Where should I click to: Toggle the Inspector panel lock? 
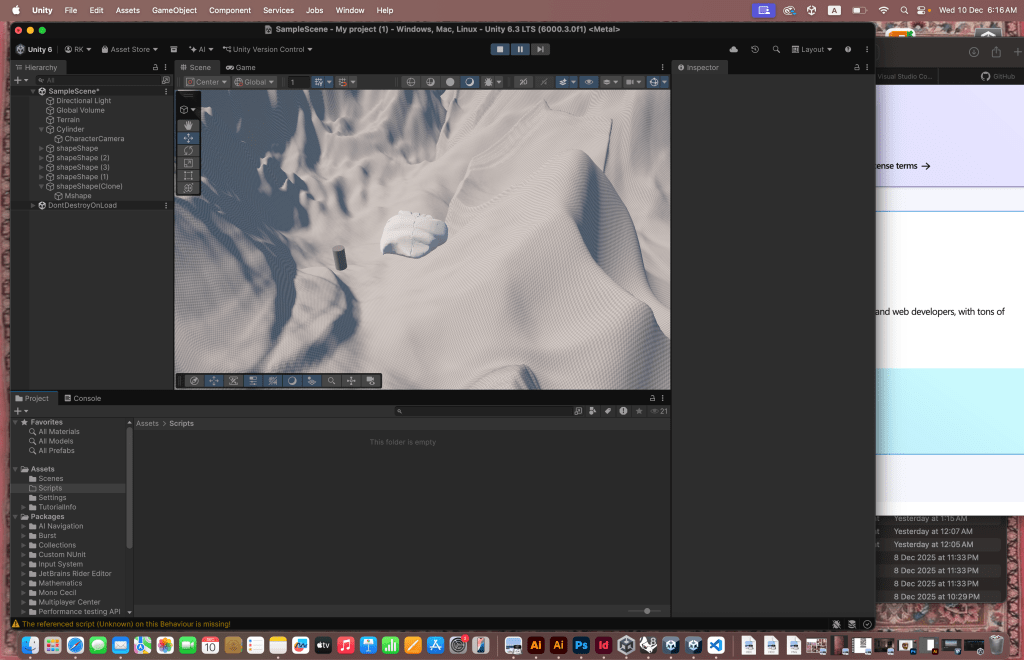856,67
